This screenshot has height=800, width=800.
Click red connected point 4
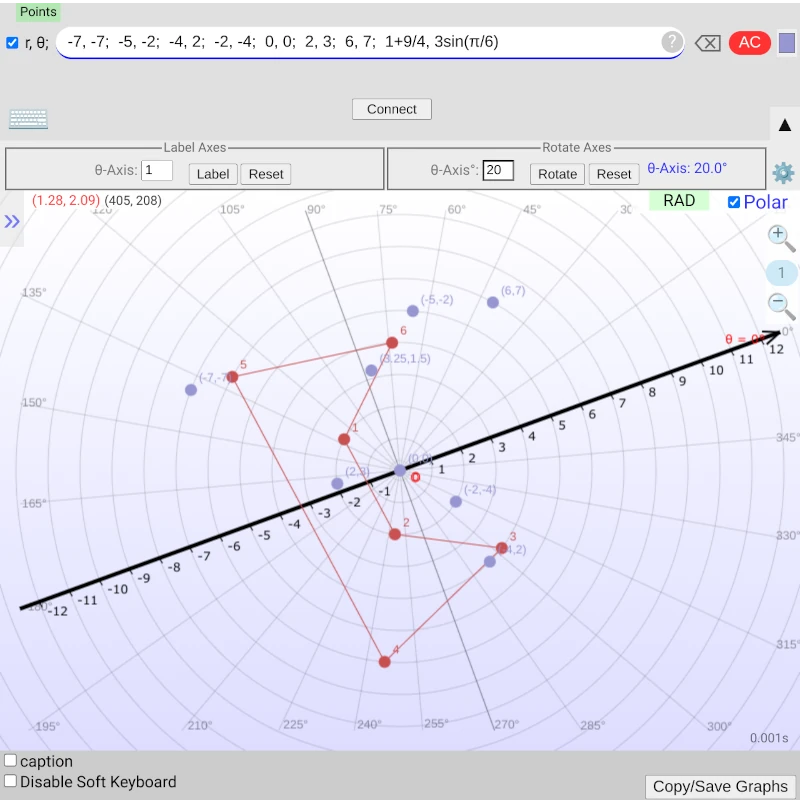coord(385,662)
